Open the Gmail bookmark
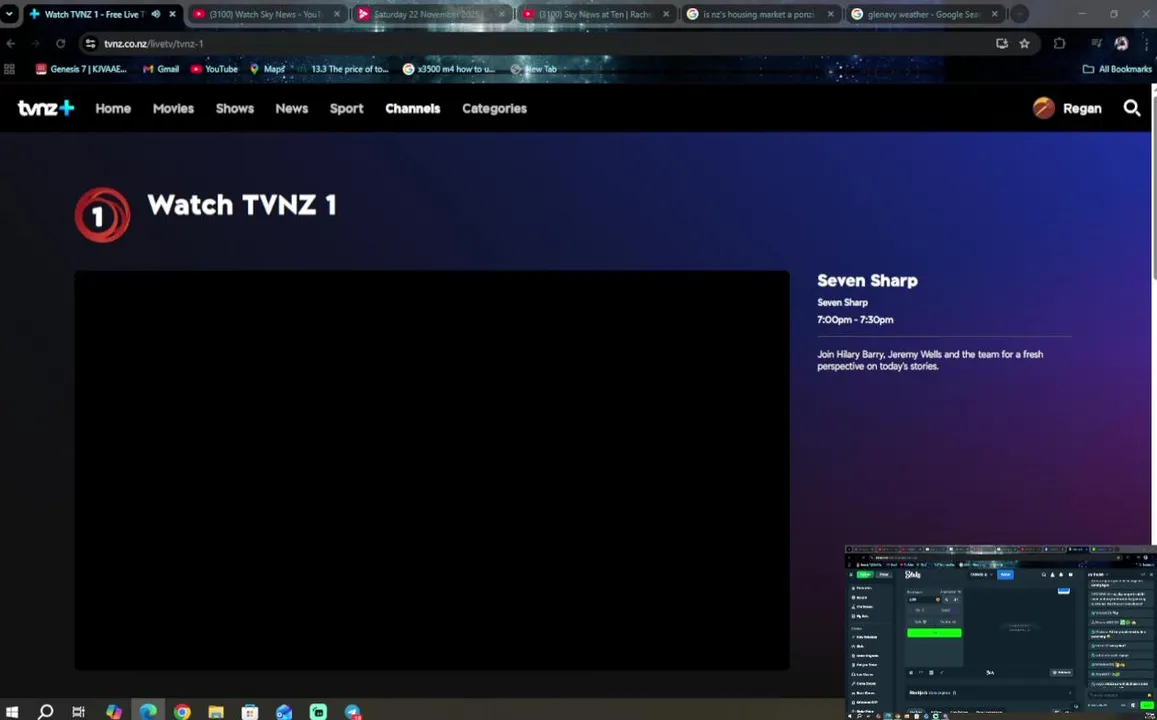Image resolution: width=1157 pixels, height=720 pixels. pos(161,69)
